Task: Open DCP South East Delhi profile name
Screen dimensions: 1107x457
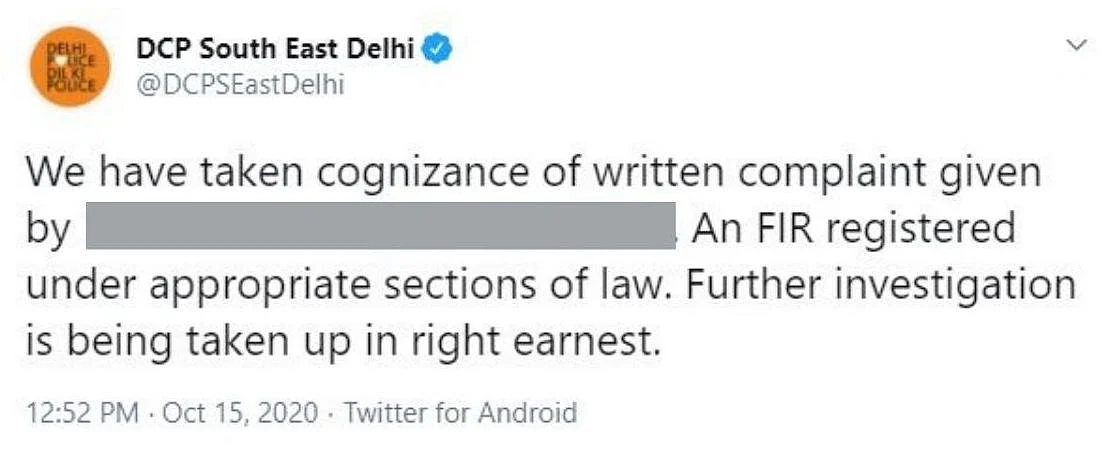Action: (275, 49)
